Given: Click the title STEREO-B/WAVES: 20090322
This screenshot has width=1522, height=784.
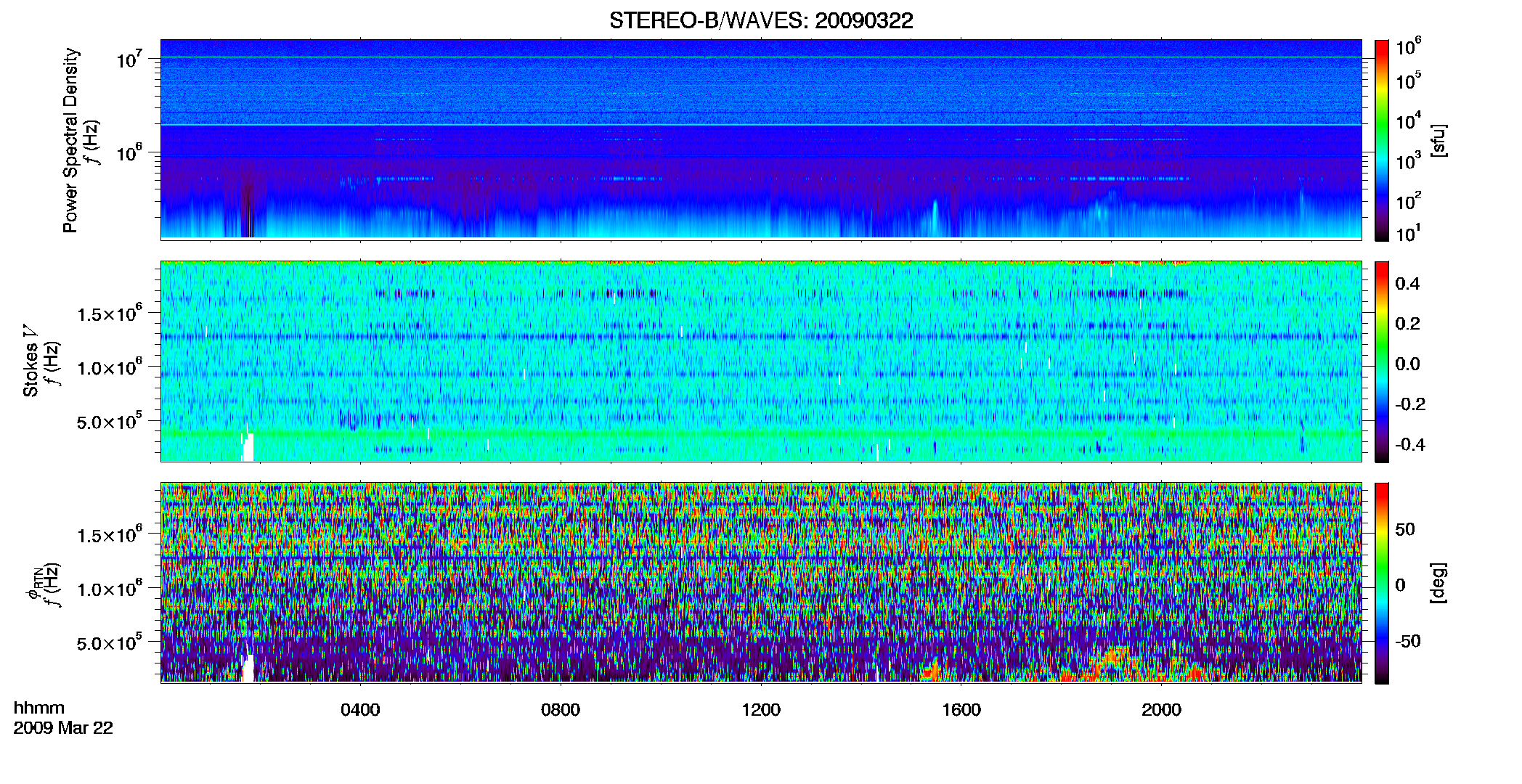Looking at the screenshot, I should click(761, 20).
